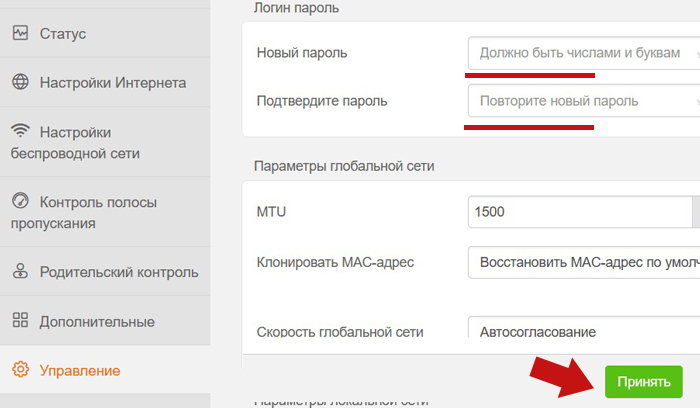Screen dimensions: 700x408
Task: Click the gauge icon for Контроль полосы пропускания
Action: [20, 202]
